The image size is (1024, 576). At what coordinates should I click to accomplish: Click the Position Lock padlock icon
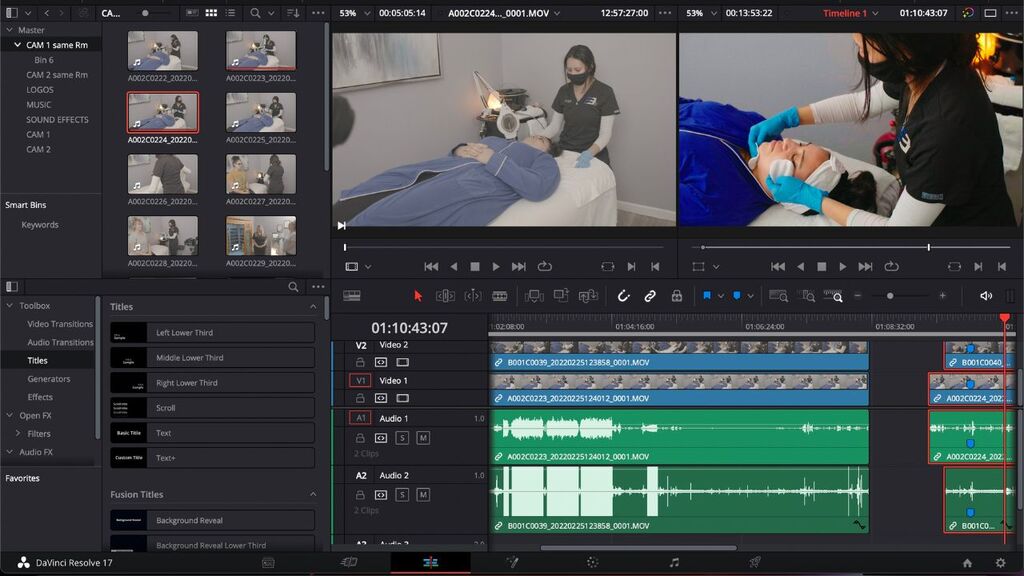pyautogui.click(x=676, y=296)
